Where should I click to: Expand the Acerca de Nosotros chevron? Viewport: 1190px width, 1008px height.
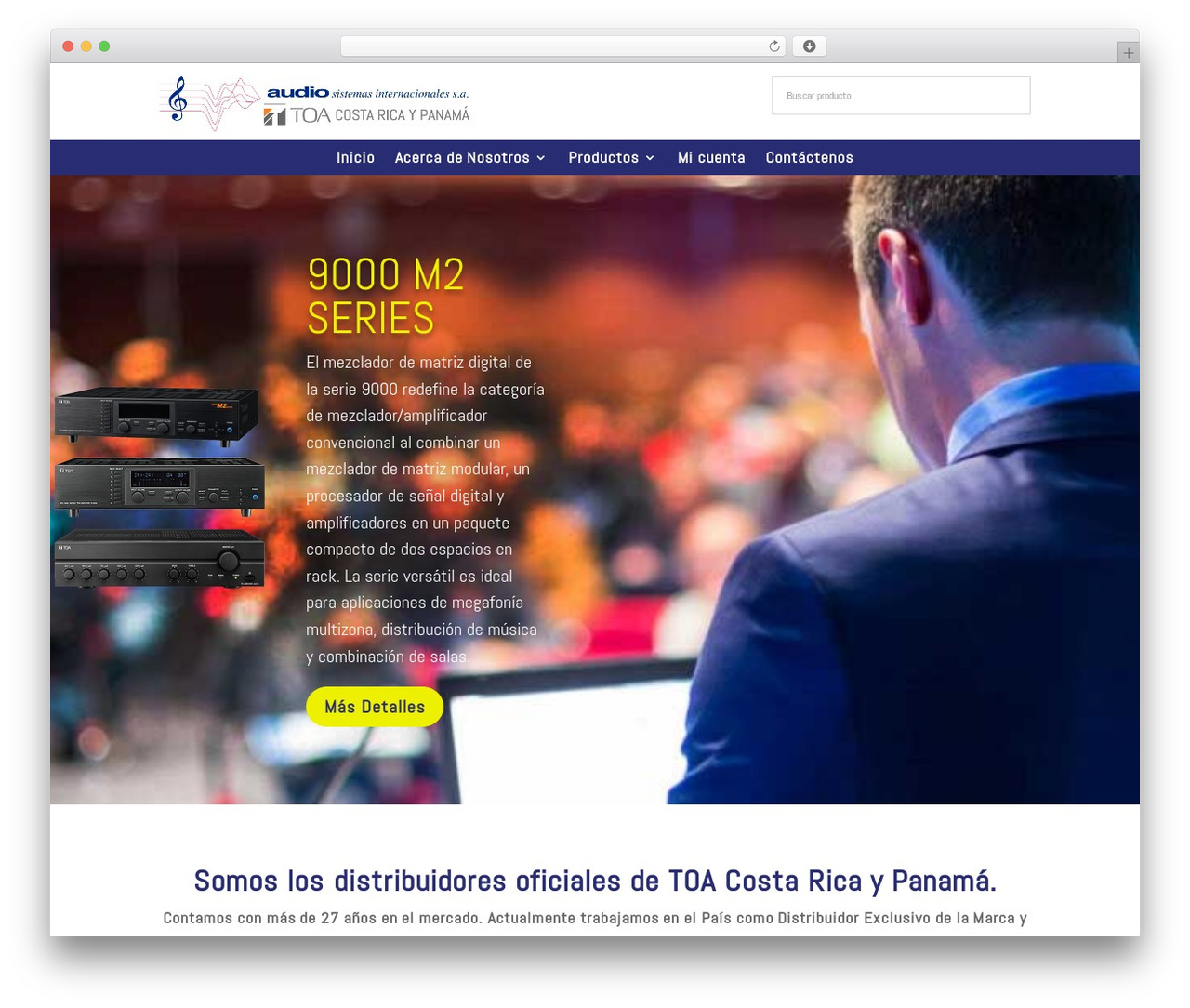point(540,158)
